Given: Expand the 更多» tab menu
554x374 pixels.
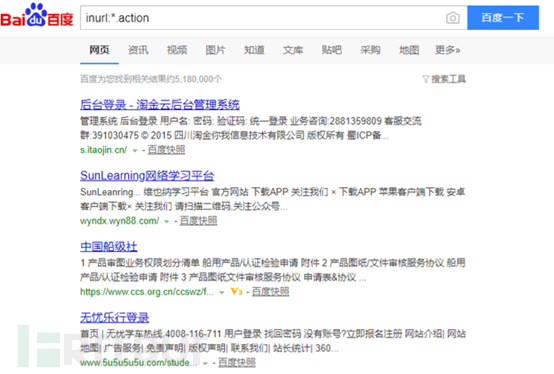Looking at the screenshot, I should pos(448,50).
